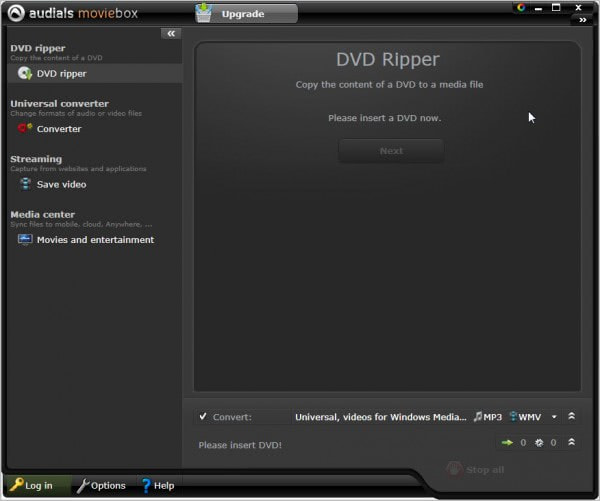Screen dimensions: 600x501
Task: Click the WMV video format icon
Action: 514,416
